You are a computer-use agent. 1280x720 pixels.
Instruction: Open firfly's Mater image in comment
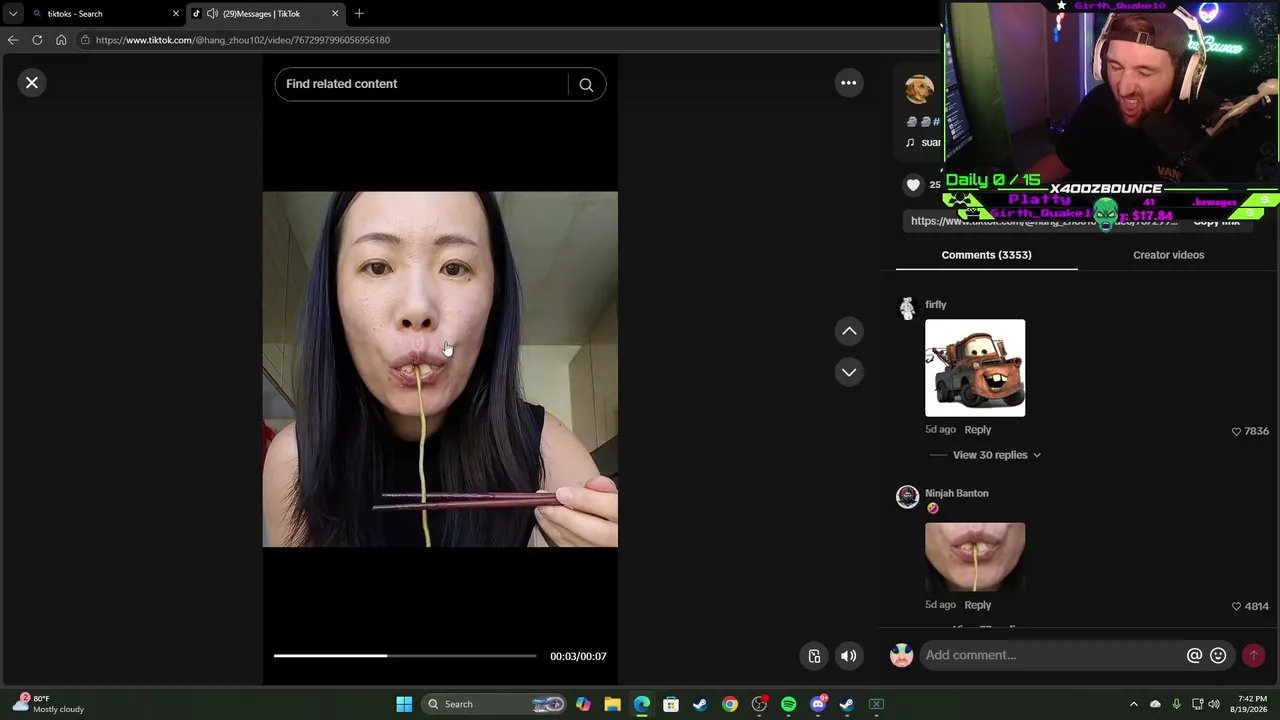(975, 368)
